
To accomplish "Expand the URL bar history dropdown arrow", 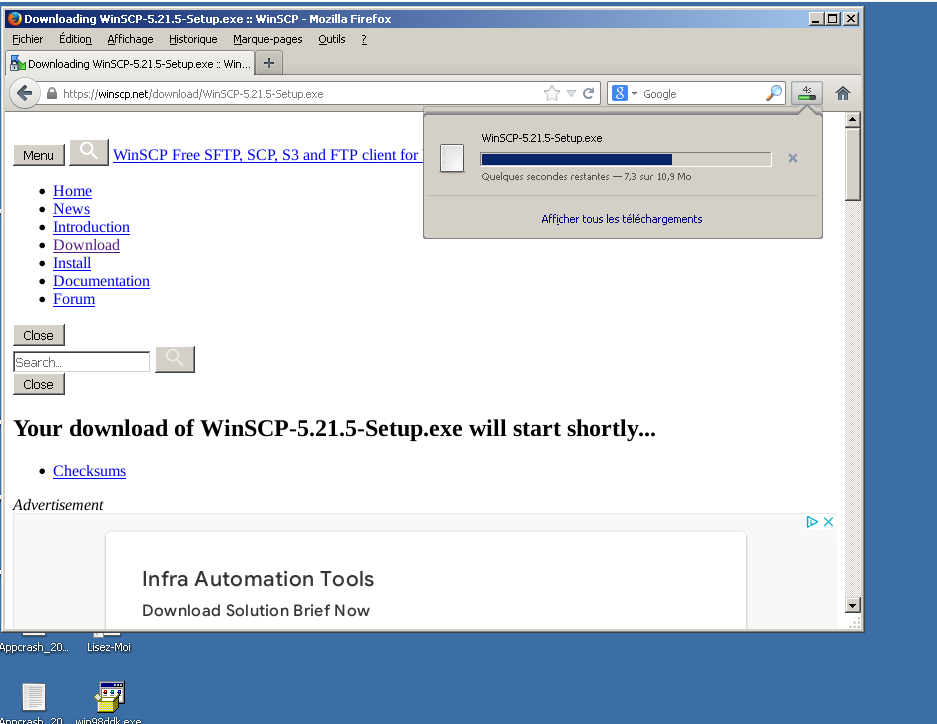I will point(571,93).
